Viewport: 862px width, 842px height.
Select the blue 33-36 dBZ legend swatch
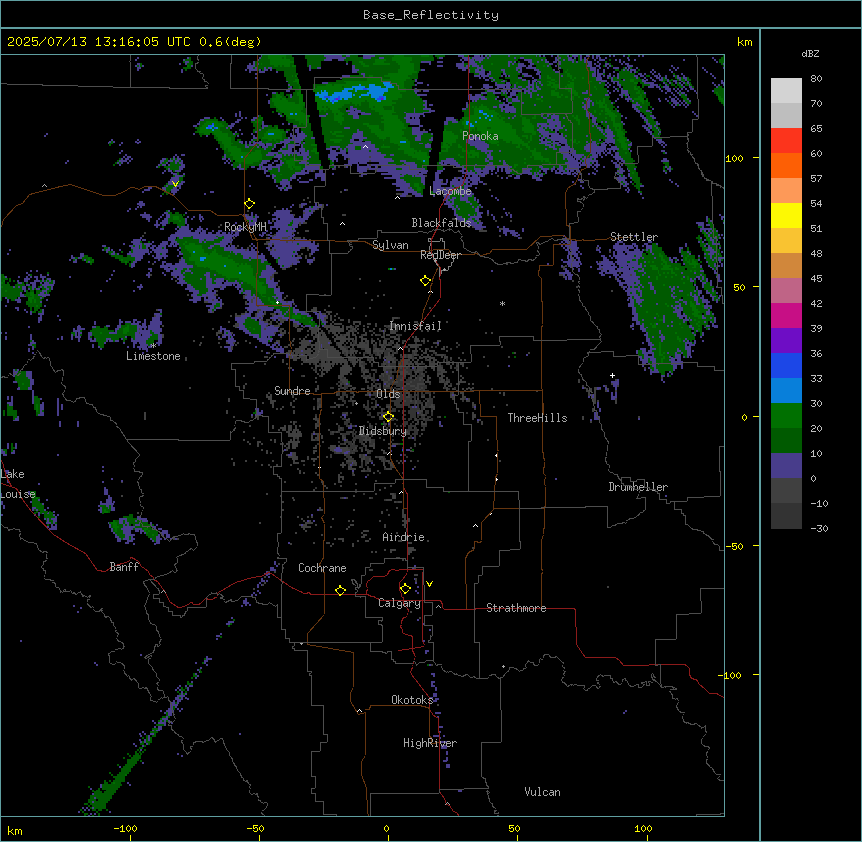click(786, 365)
